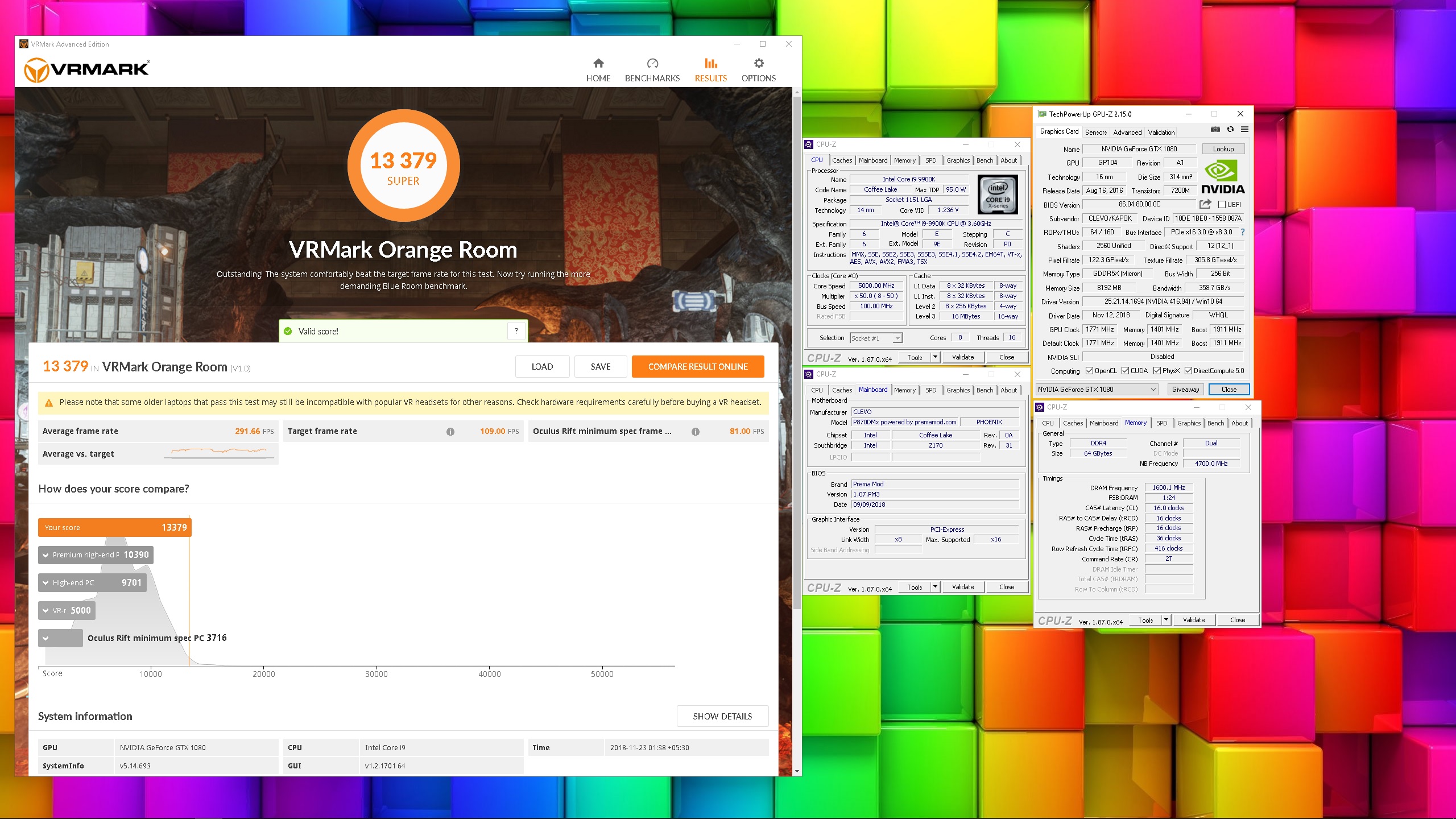Open Graphics tab in CPU-Z Mainboard window

(958, 390)
